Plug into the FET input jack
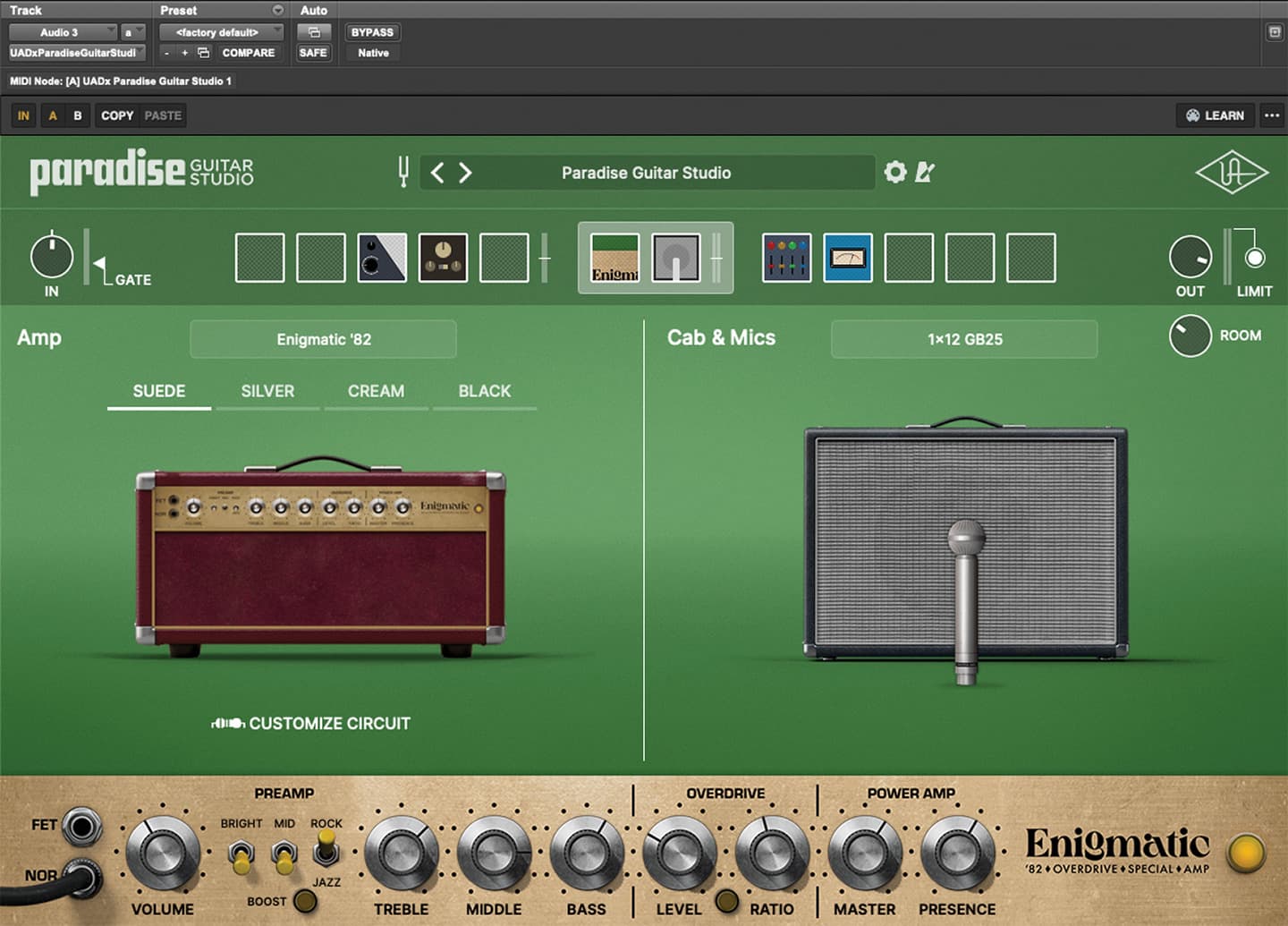This screenshot has height=926, width=1288. pyautogui.click(x=81, y=826)
